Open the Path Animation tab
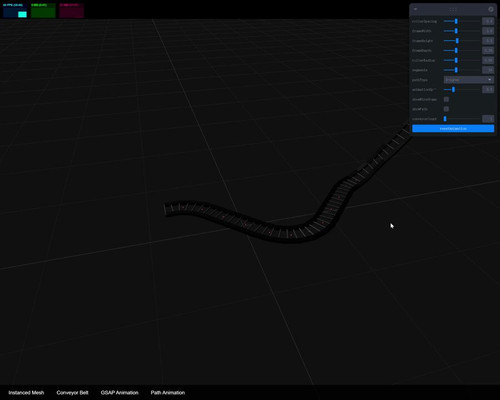This screenshot has width=500, height=400. (x=168, y=393)
